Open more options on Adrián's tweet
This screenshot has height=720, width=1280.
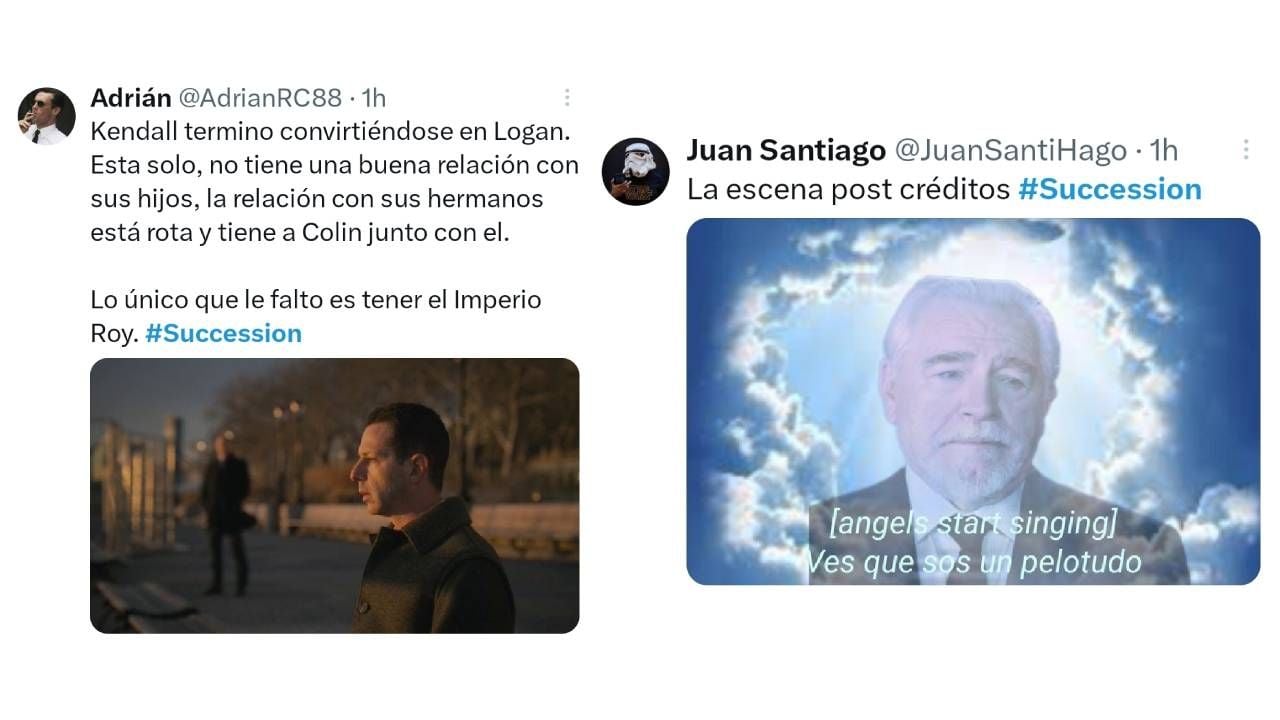point(567,97)
